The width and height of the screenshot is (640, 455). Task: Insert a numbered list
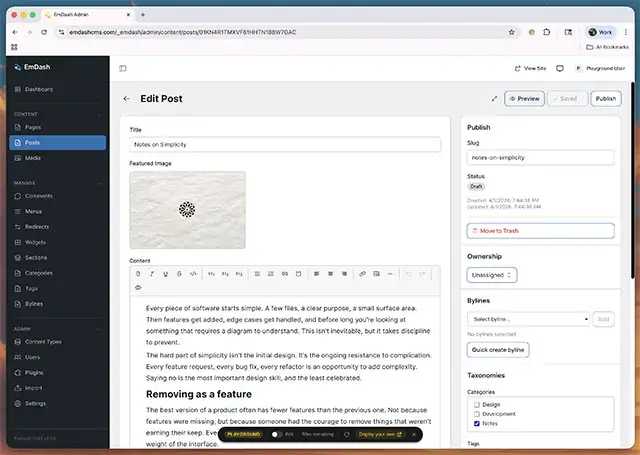(x=271, y=274)
